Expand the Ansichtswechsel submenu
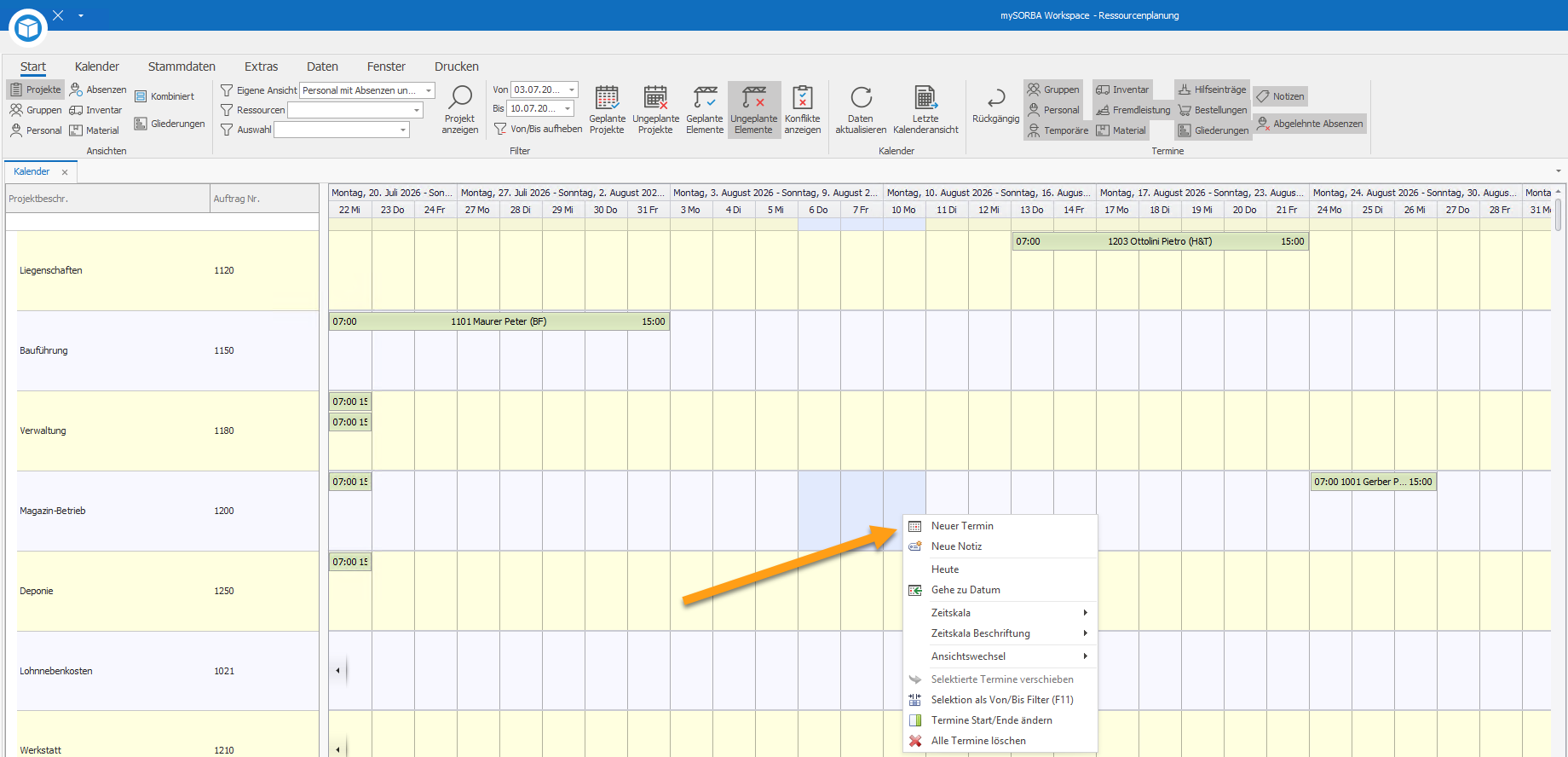The height and width of the screenshot is (757, 1568). pos(1000,656)
